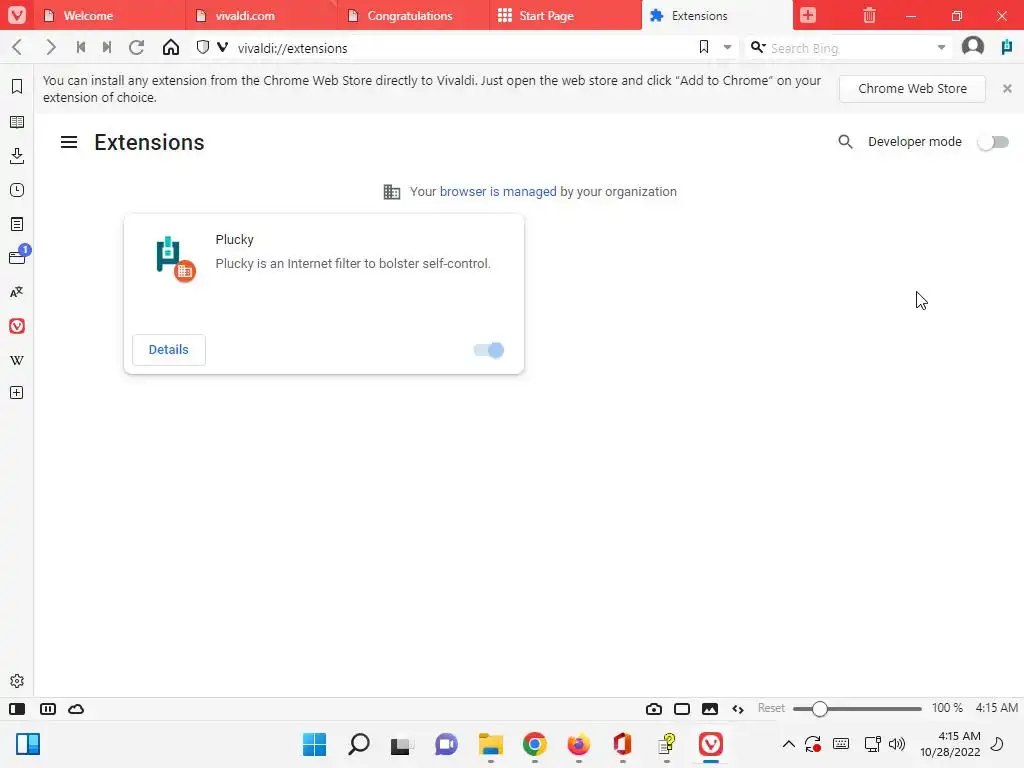The height and width of the screenshot is (768, 1024).
Task: Capture the page with camera icon
Action: (x=654, y=709)
